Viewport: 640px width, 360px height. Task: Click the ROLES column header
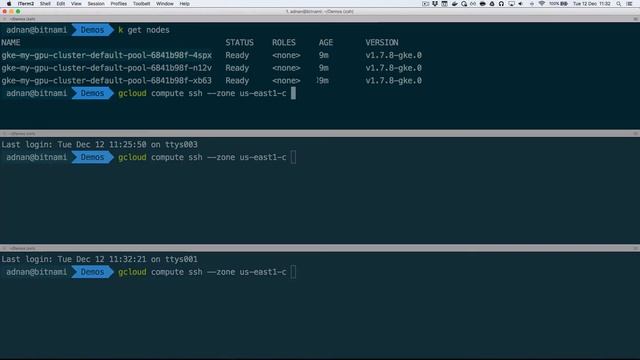click(x=284, y=42)
